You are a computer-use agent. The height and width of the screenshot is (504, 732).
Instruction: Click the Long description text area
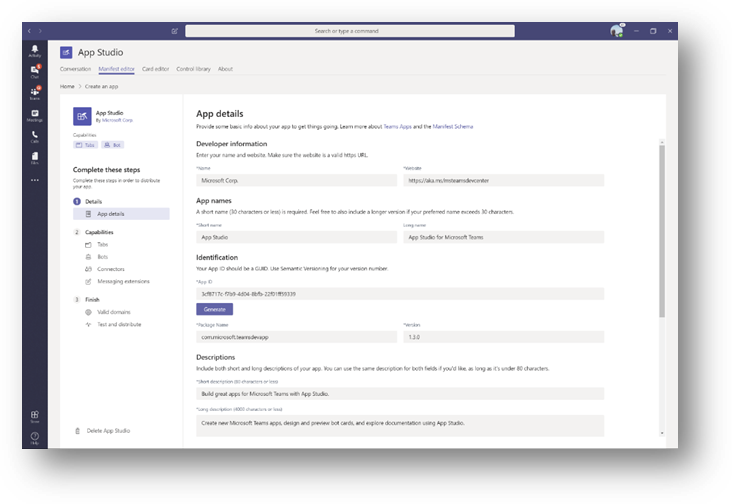pyautogui.click(x=400, y=426)
